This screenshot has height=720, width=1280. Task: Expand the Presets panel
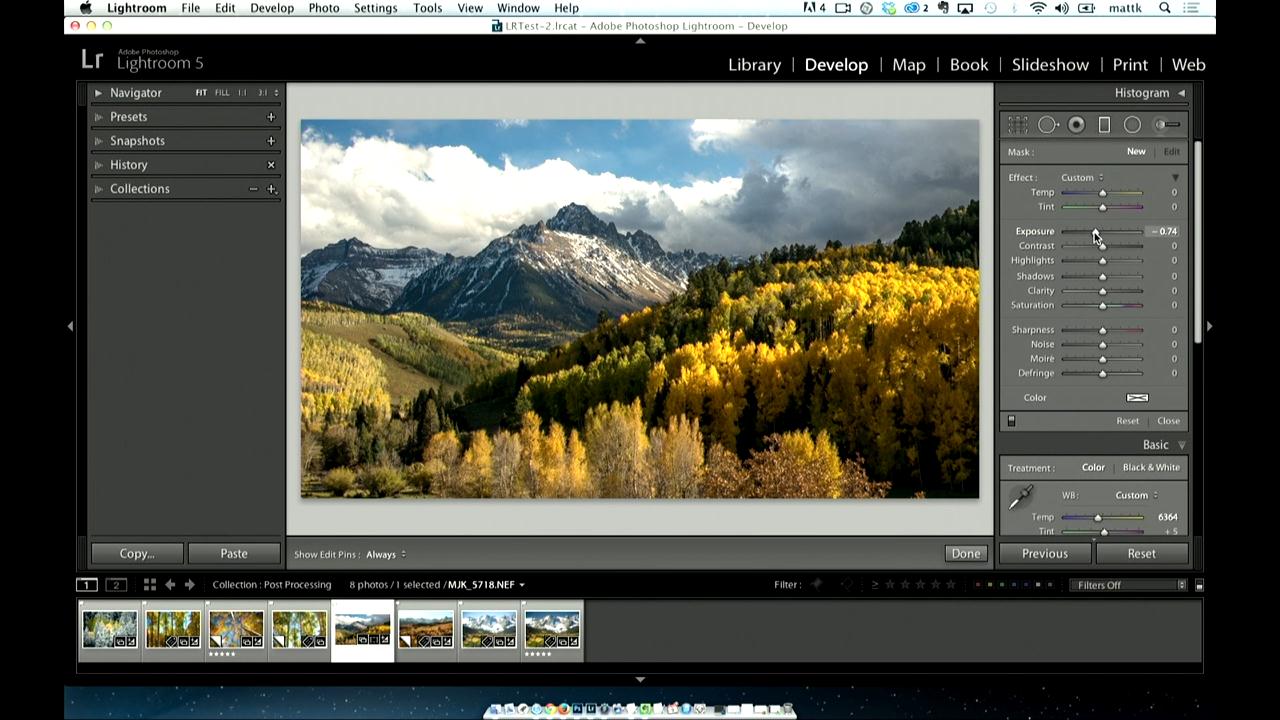[x=98, y=117]
